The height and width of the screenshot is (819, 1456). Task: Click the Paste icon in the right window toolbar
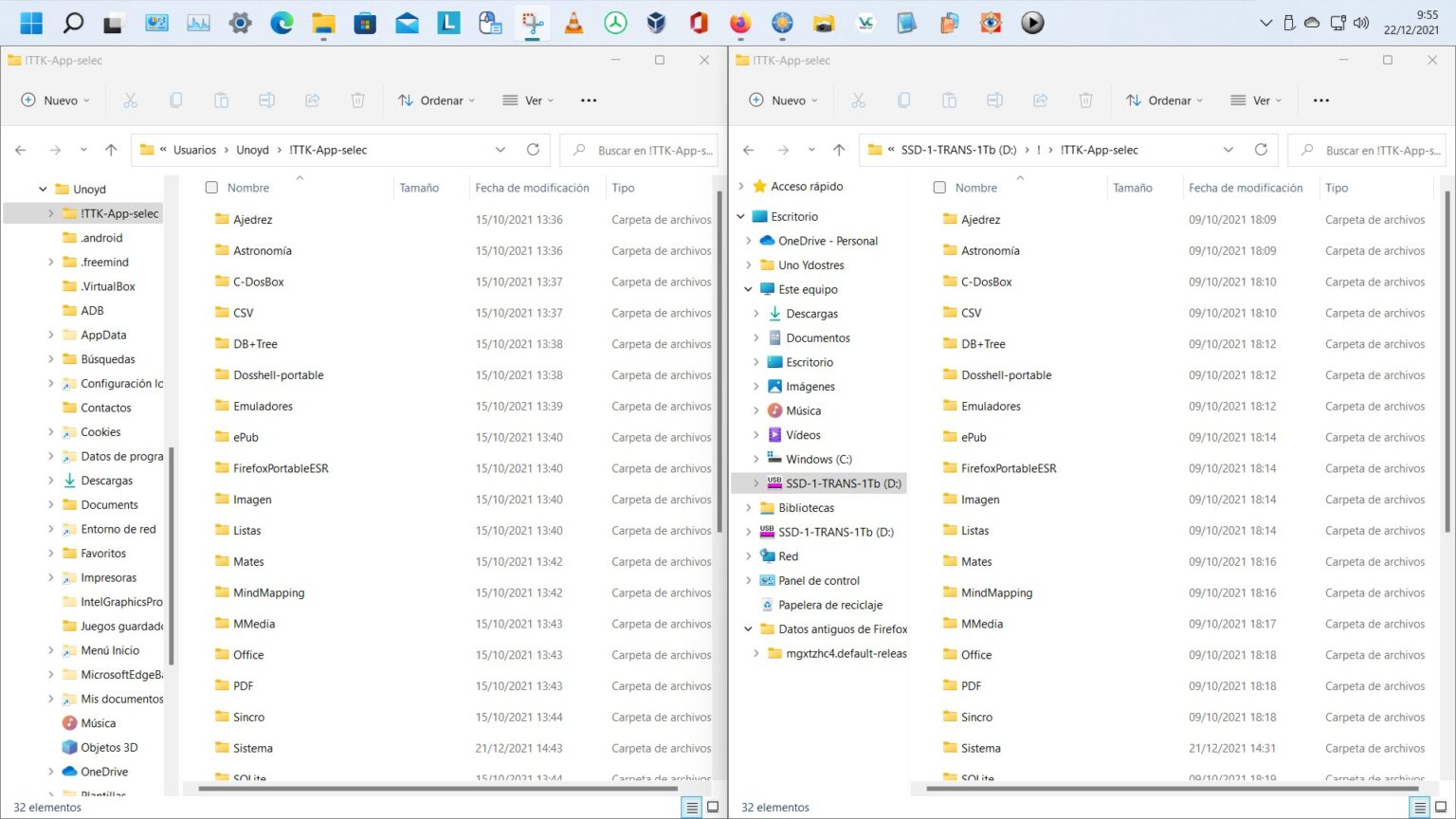949,100
